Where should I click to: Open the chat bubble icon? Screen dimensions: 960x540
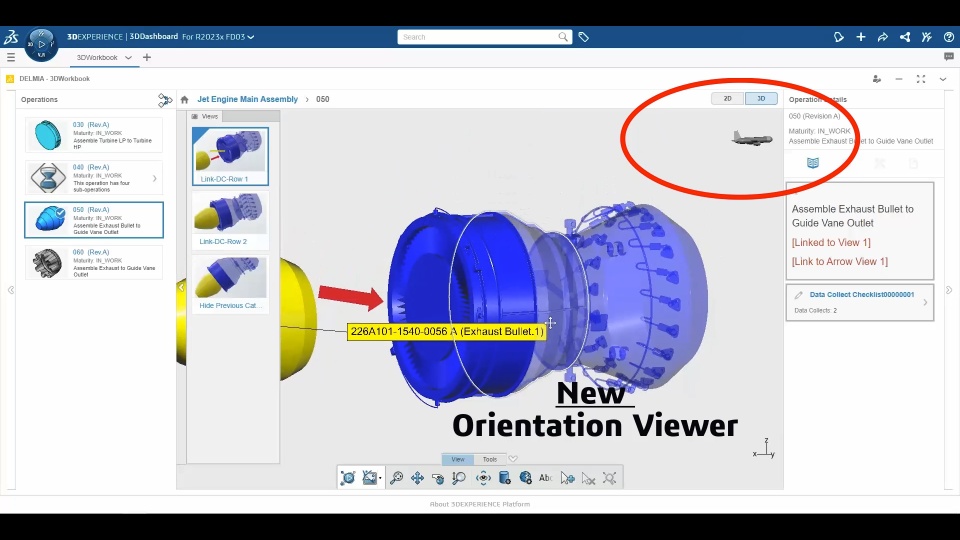[949, 57]
